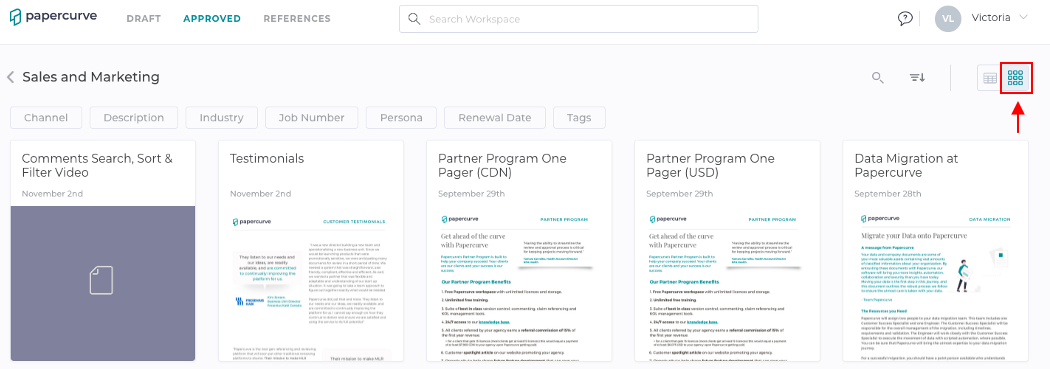The height and width of the screenshot is (369, 1050).
Task: Expand the Victoria account dropdown arrow
Action: pos(1023,17)
